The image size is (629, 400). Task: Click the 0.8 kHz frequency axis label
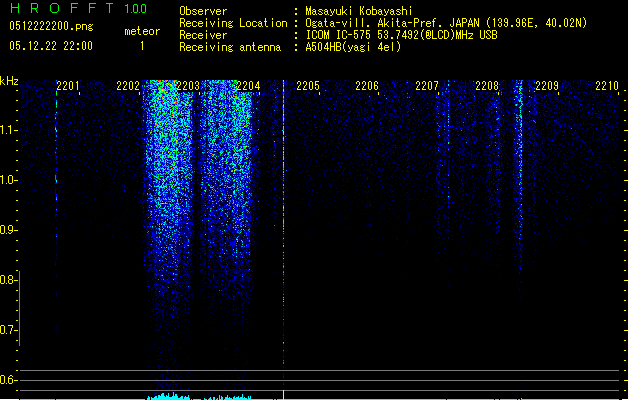(x=8, y=280)
